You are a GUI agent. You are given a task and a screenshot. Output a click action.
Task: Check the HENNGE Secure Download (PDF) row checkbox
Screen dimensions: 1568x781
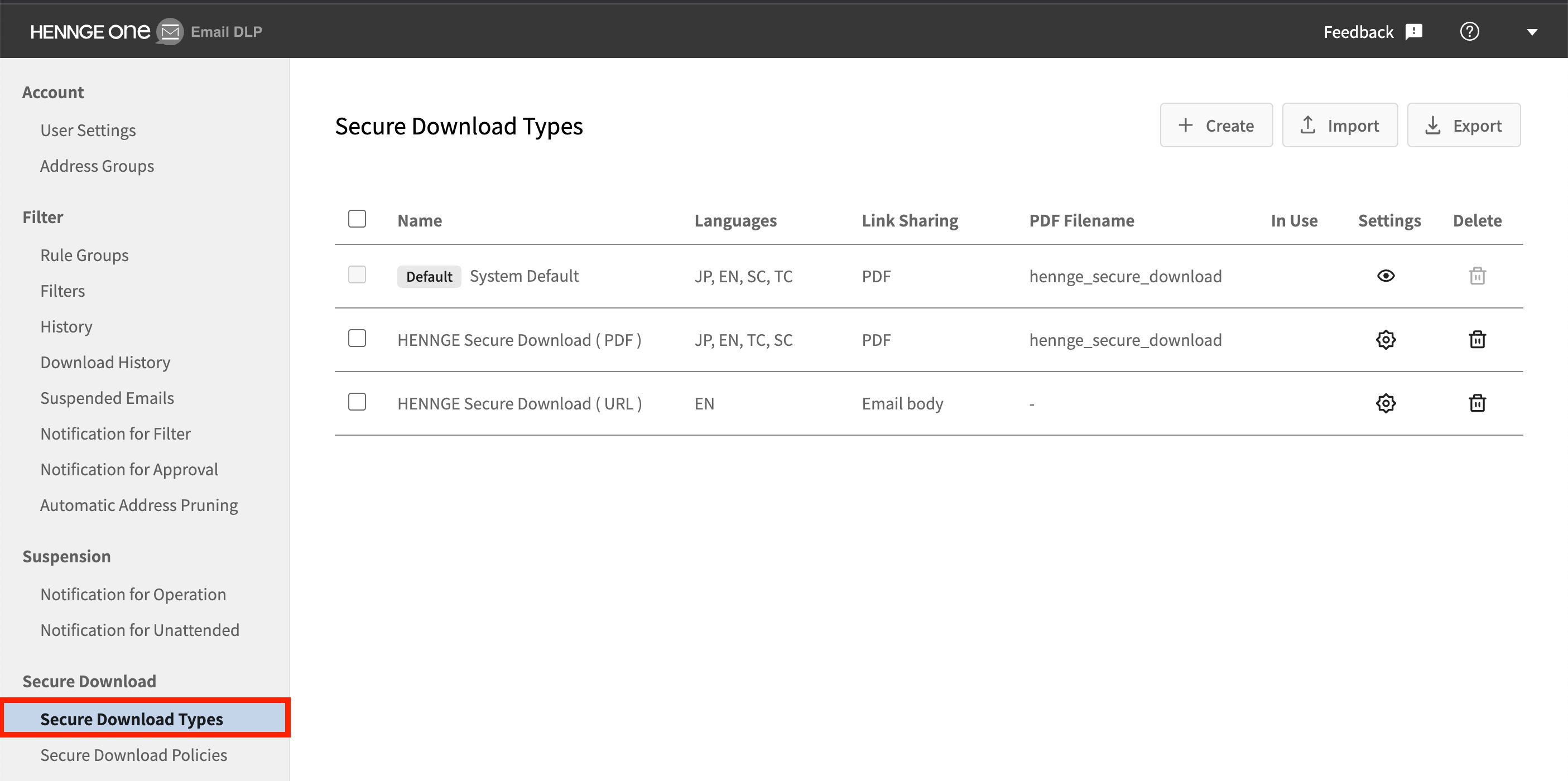click(357, 338)
